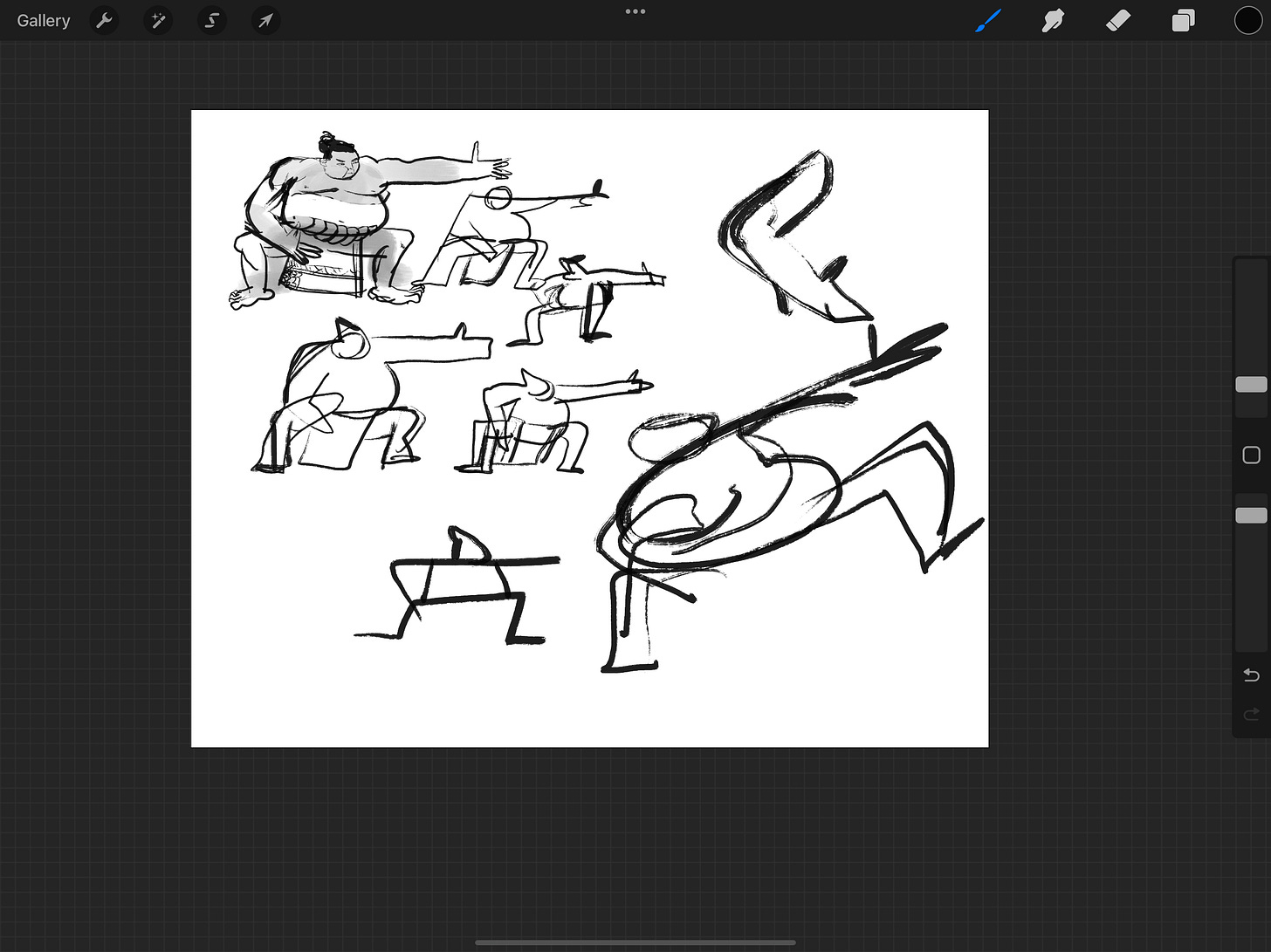The height and width of the screenshot is (952, 1271).
Task: Undo the last stroke
Action: [x=1251, y=675]
